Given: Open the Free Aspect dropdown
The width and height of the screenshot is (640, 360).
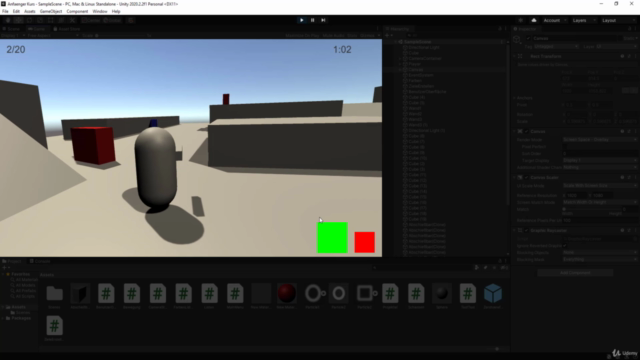Looking at the screenshot, I should pyautogui.click(x=52, y=36).
